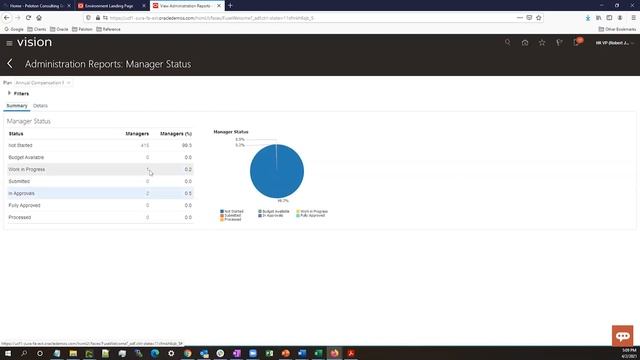Click the Work in Progress managers count
Image resolution: width=640 pixels, height=360 pixels.
(147, 169)
